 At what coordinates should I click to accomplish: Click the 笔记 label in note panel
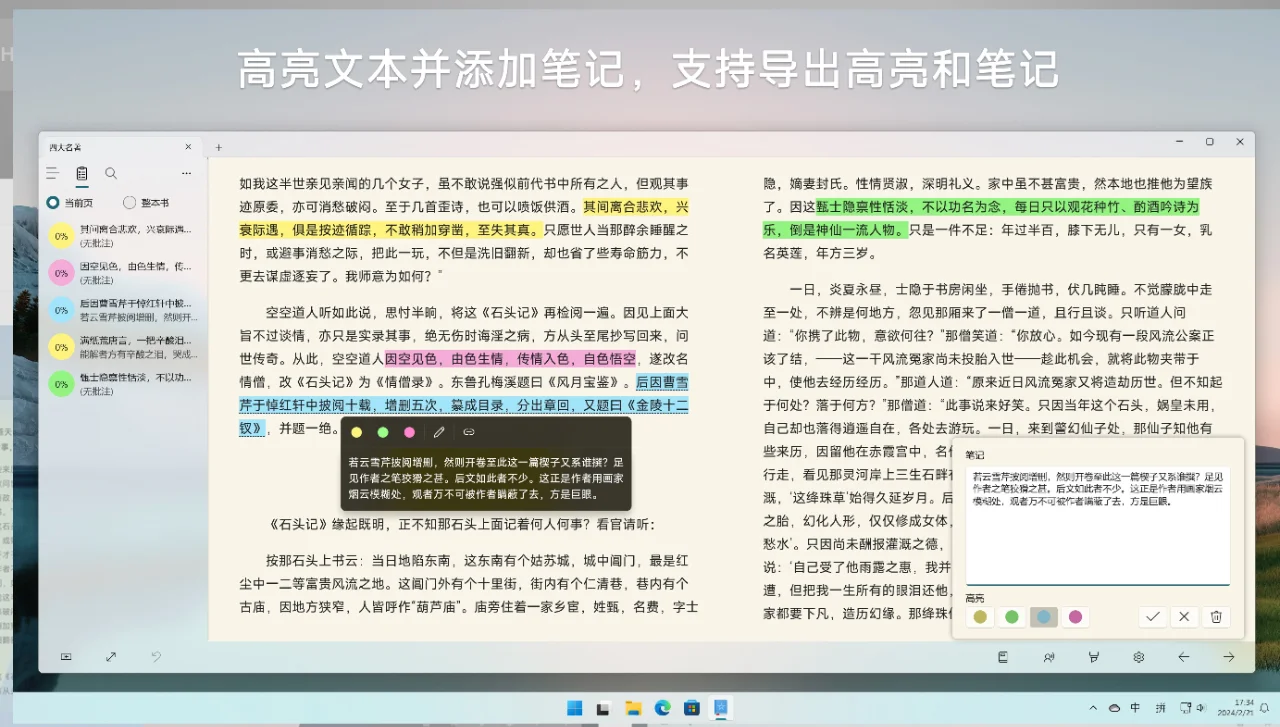tap(975, 455)
